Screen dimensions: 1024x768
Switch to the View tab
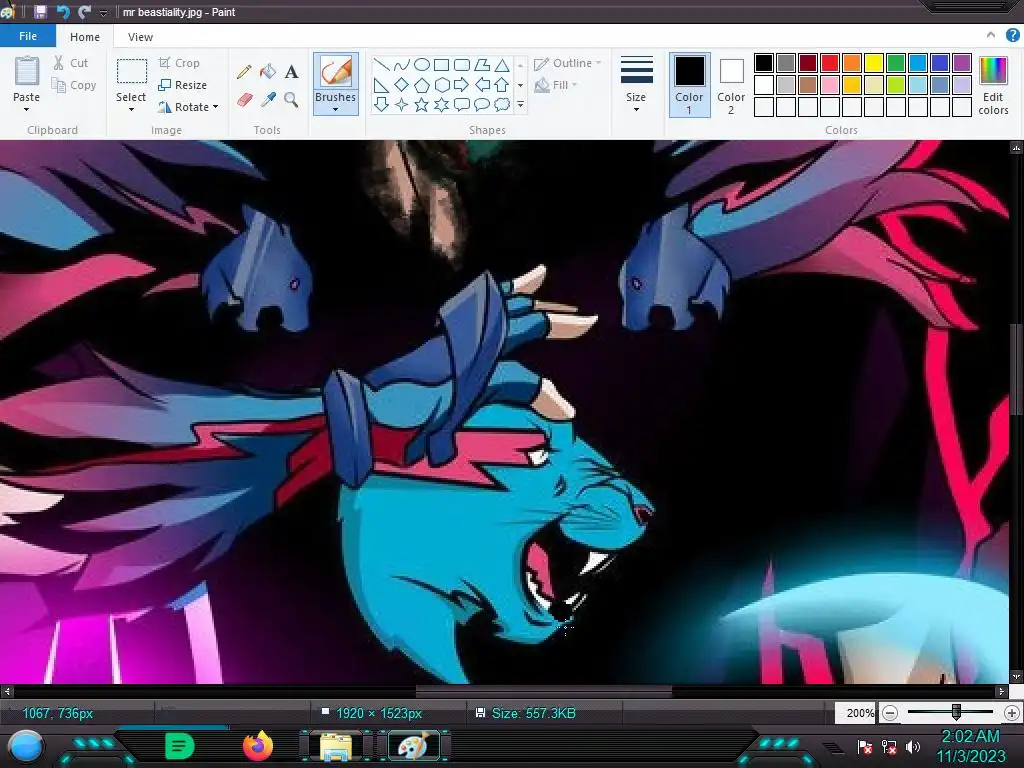point(140,37)
